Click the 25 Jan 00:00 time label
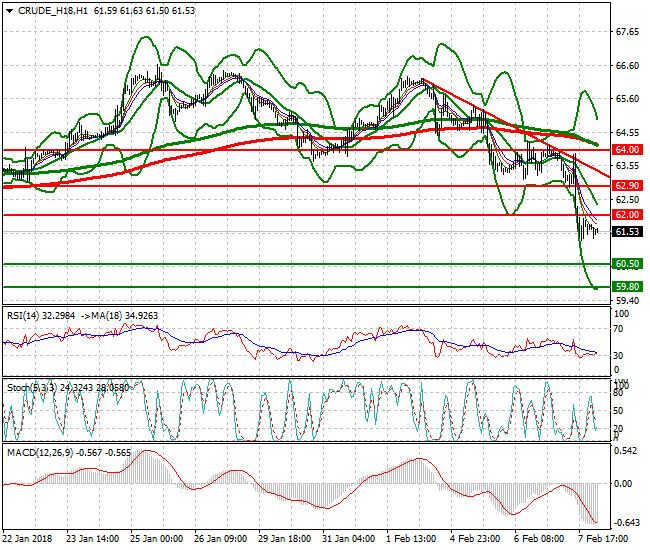The height and width of the screenshot is (550, 650). (x=156, y=539)
